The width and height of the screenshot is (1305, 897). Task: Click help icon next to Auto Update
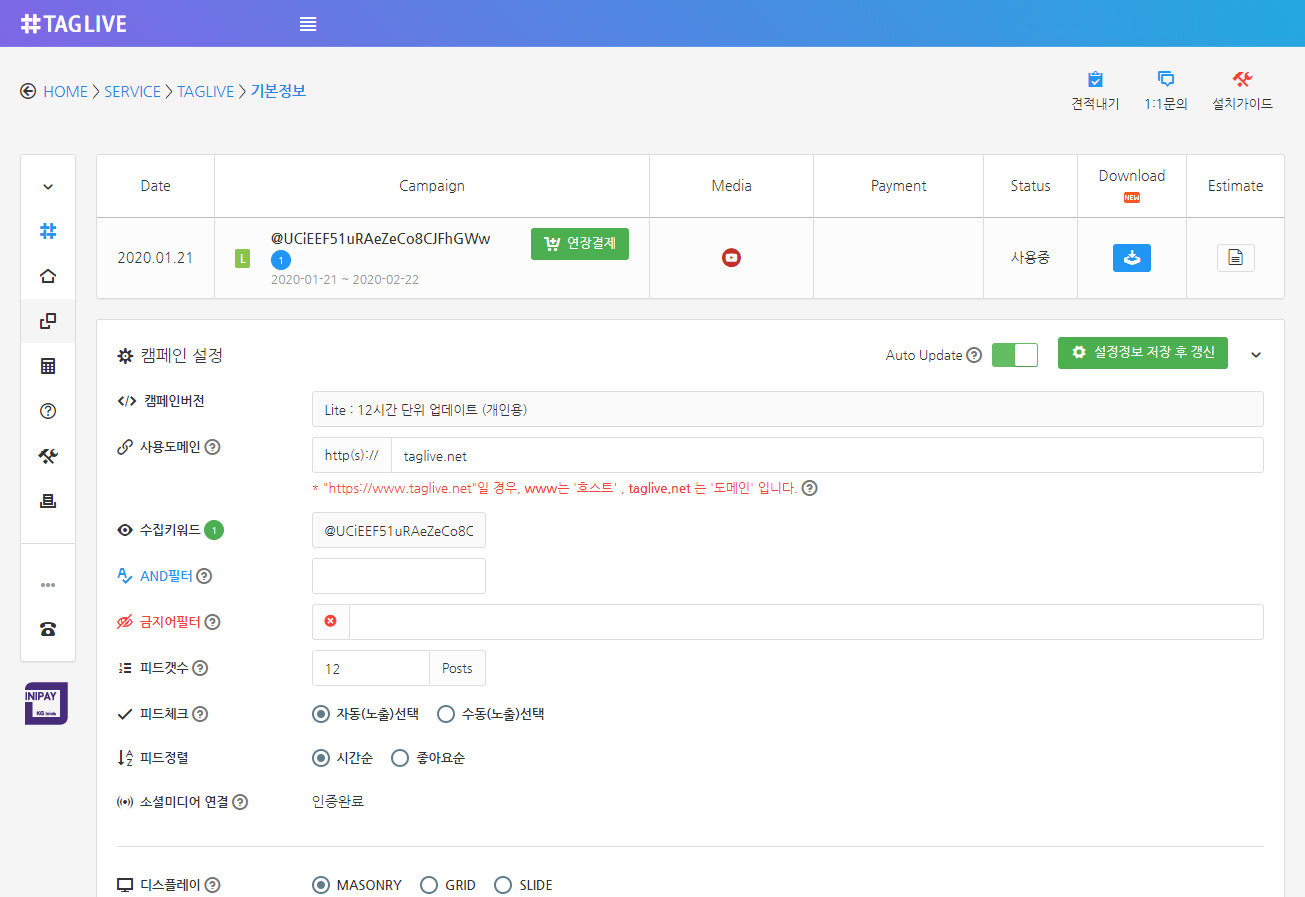coord(974,355)
